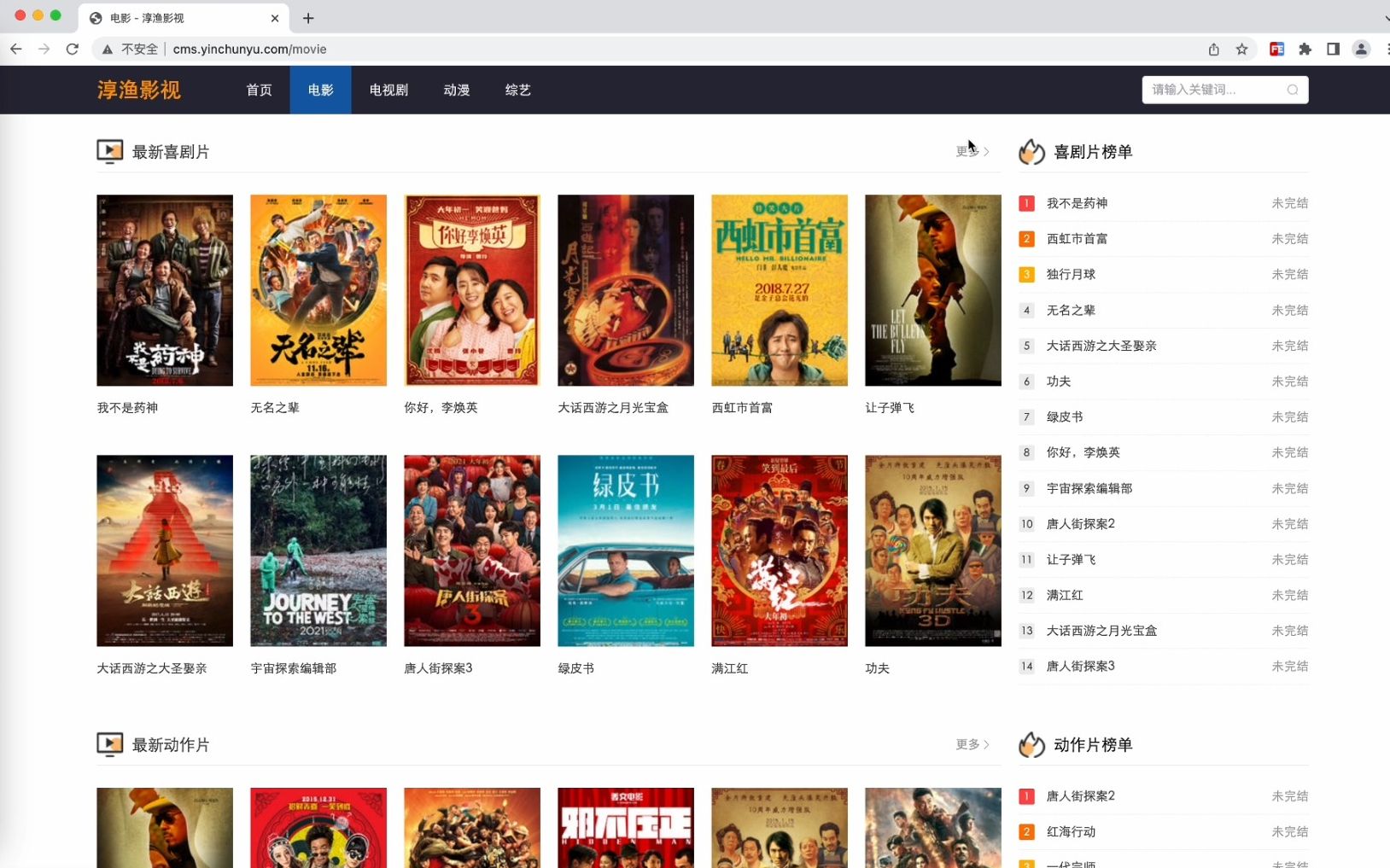Open 绿皮书 poster

tap(626, 551)
